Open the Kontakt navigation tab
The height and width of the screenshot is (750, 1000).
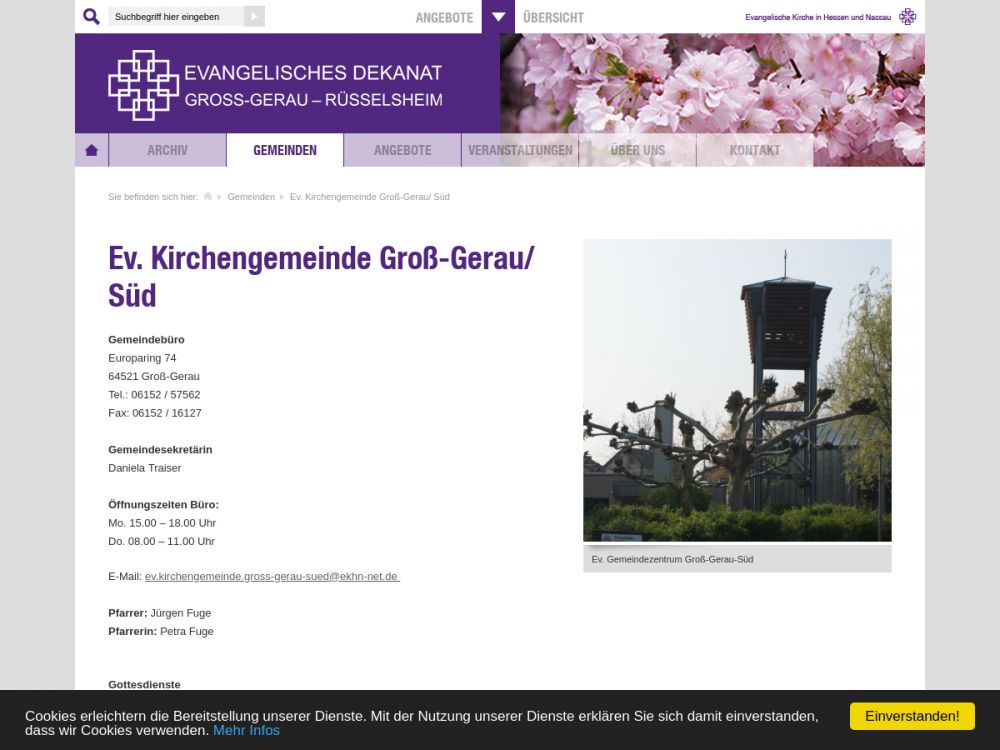[754, 150]
